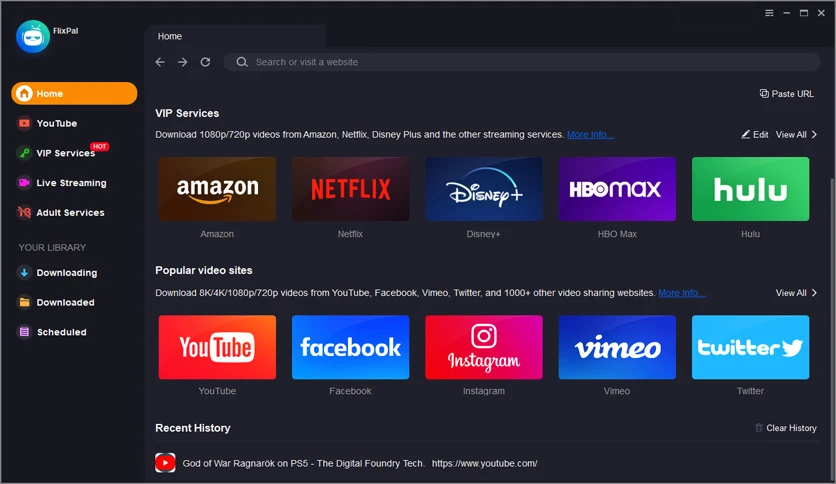Click the 'HBO Max' caption text
The image size is (836, 484).
click(617, 234)
